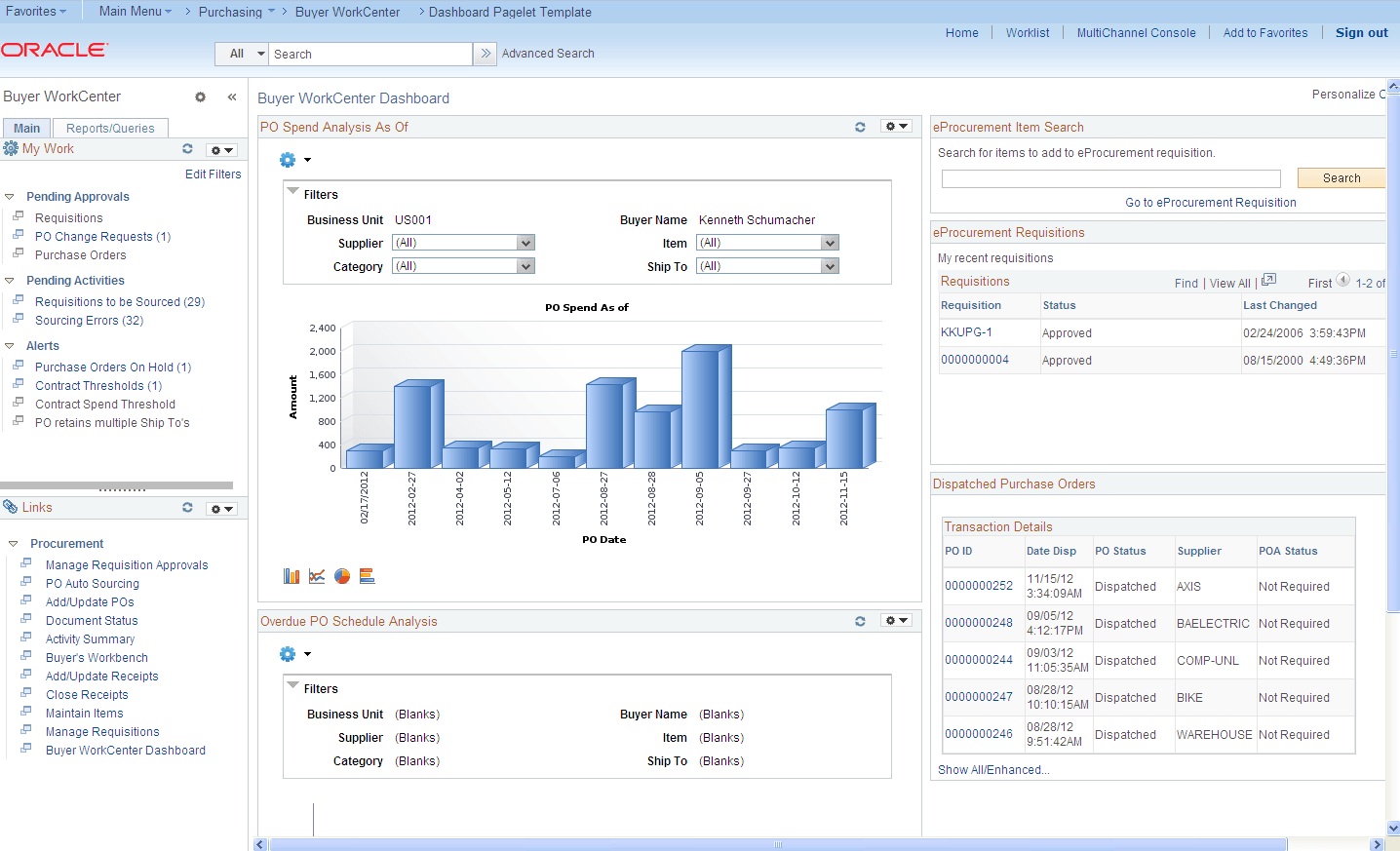Switch to the Reports/Queries tab
Viewport: 1400px width, 851px height.
(x=110, y=128)
